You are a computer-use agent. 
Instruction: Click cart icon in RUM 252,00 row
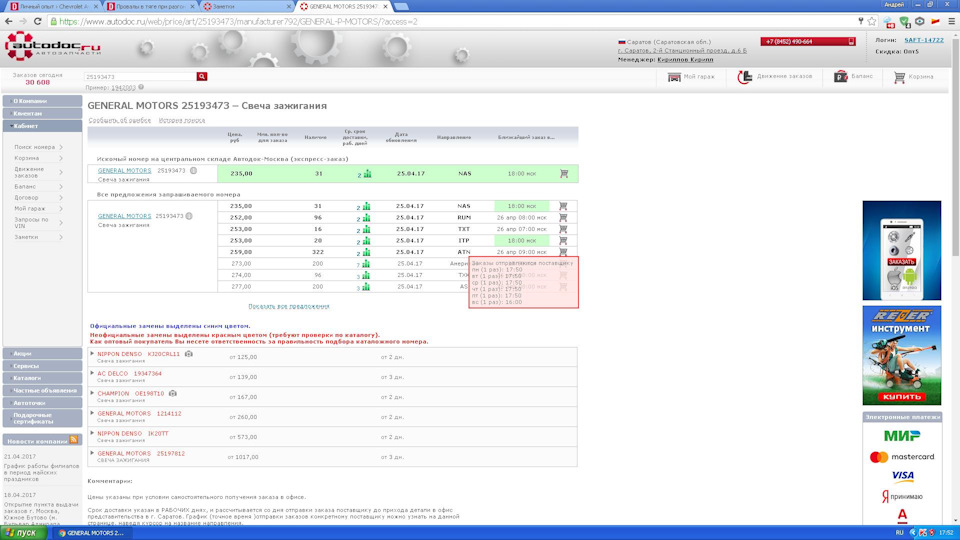click(x=564, y=217)
